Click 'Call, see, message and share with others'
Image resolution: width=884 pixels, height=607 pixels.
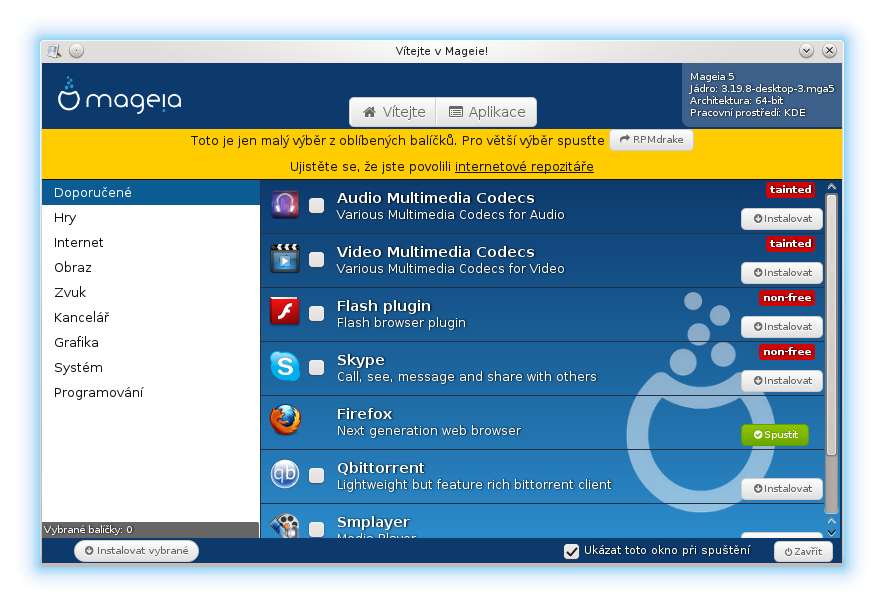(x=467, y=377)
